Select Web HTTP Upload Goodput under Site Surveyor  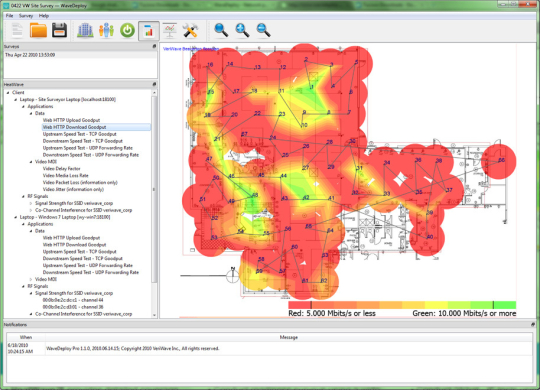(x=71, y=120)
